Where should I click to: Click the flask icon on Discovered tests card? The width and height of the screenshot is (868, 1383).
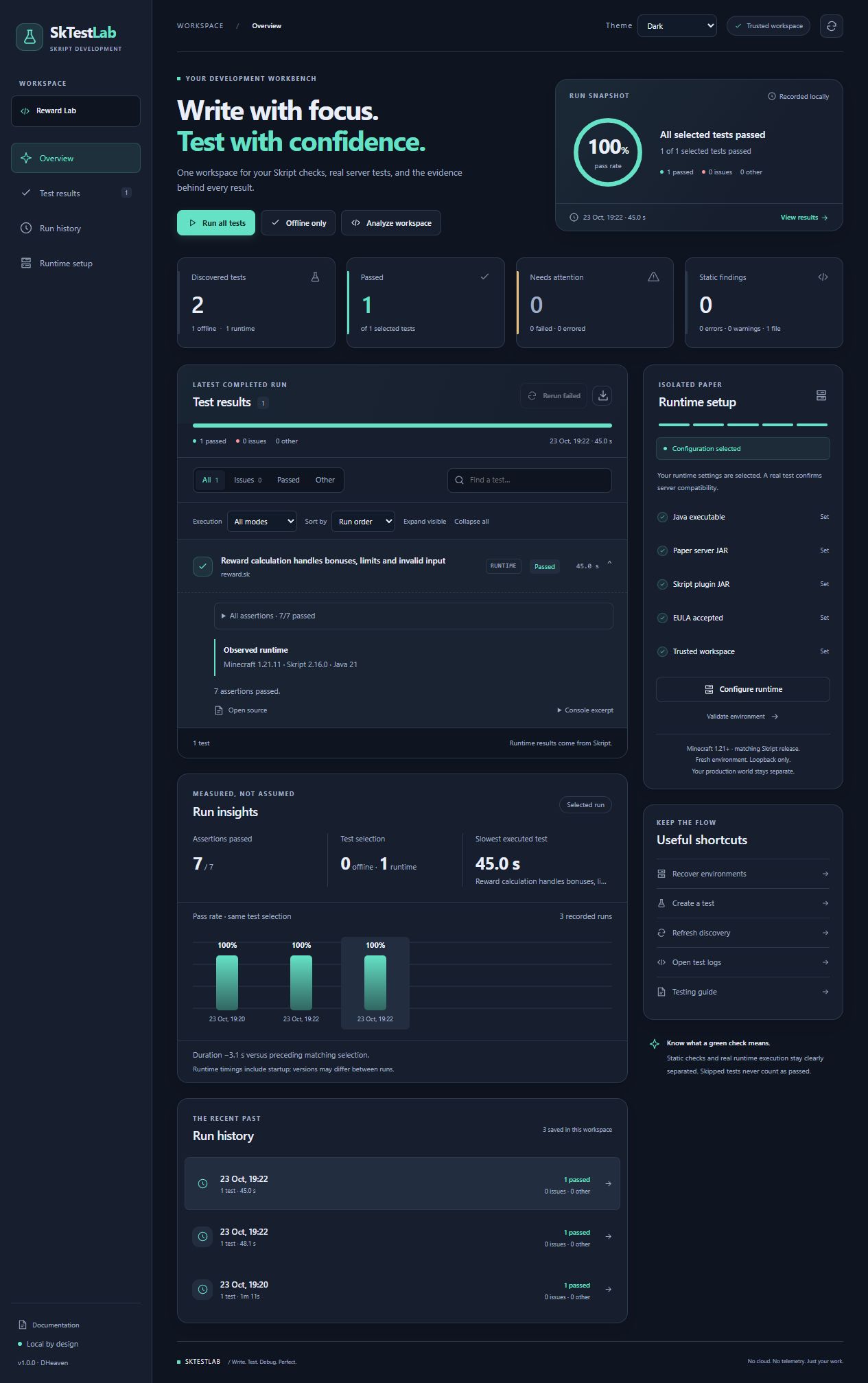[315, 277]
